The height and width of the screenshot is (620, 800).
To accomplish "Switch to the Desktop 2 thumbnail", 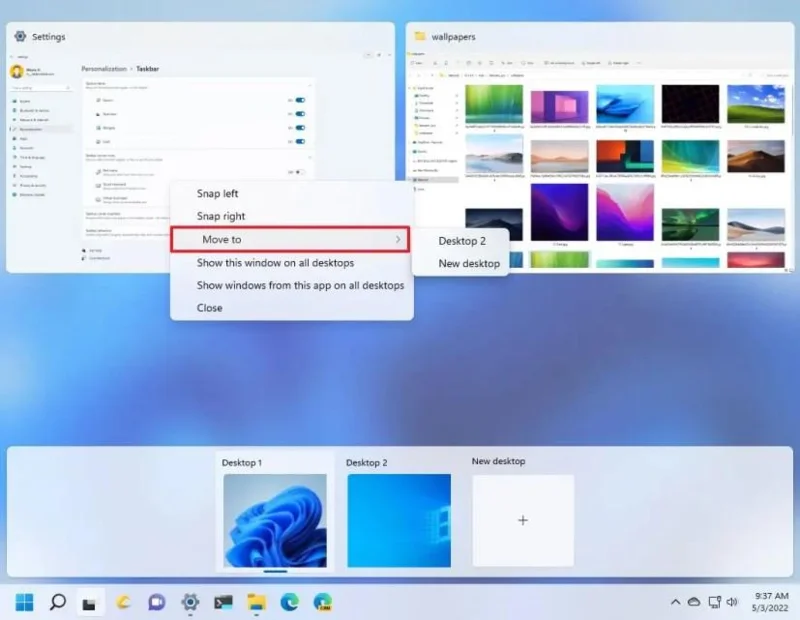I will click(x=399, y=520).
